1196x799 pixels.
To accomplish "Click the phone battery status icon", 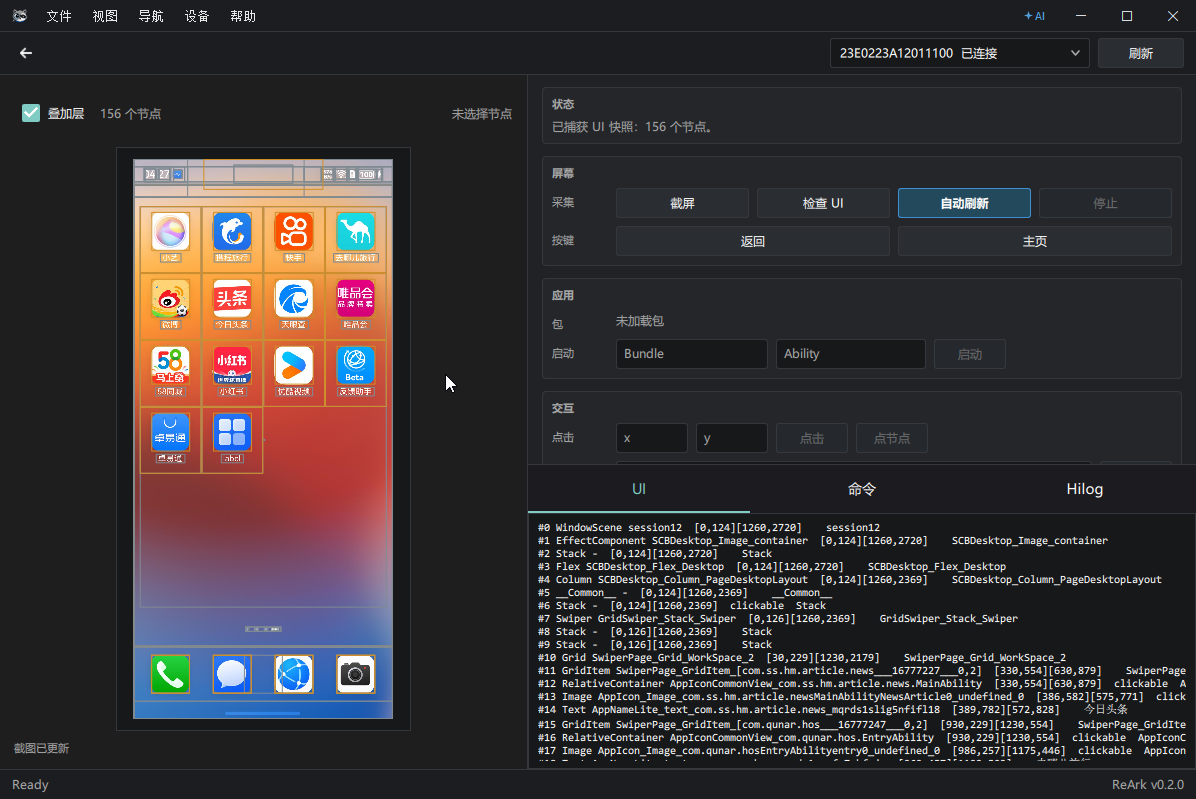I will 367,175.
